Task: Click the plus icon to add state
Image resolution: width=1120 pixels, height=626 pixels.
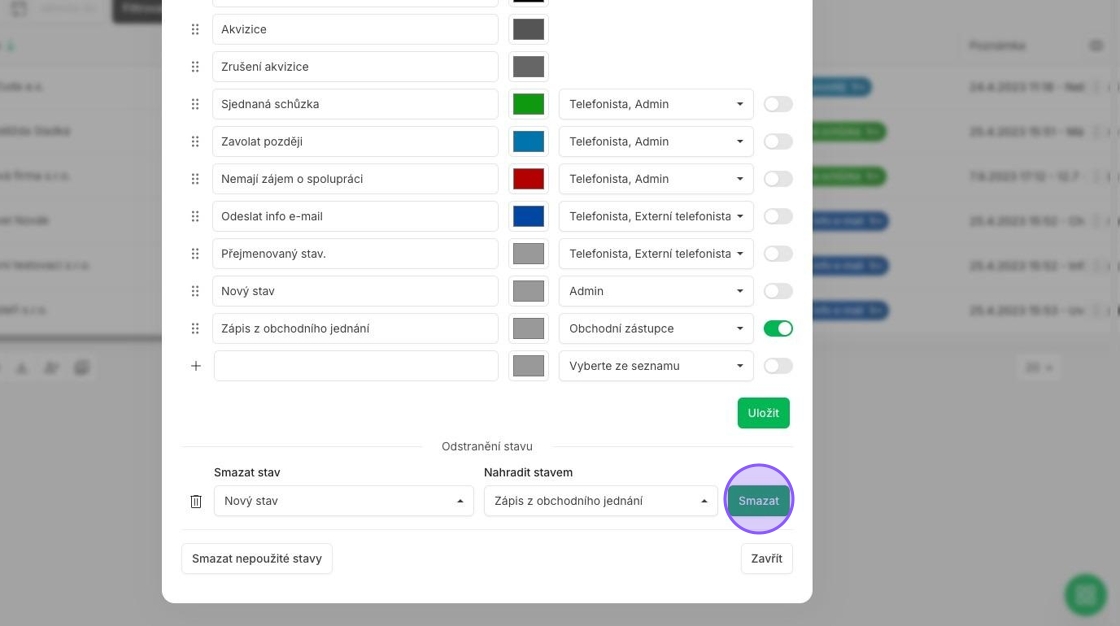Action: (x=196, y=366)
